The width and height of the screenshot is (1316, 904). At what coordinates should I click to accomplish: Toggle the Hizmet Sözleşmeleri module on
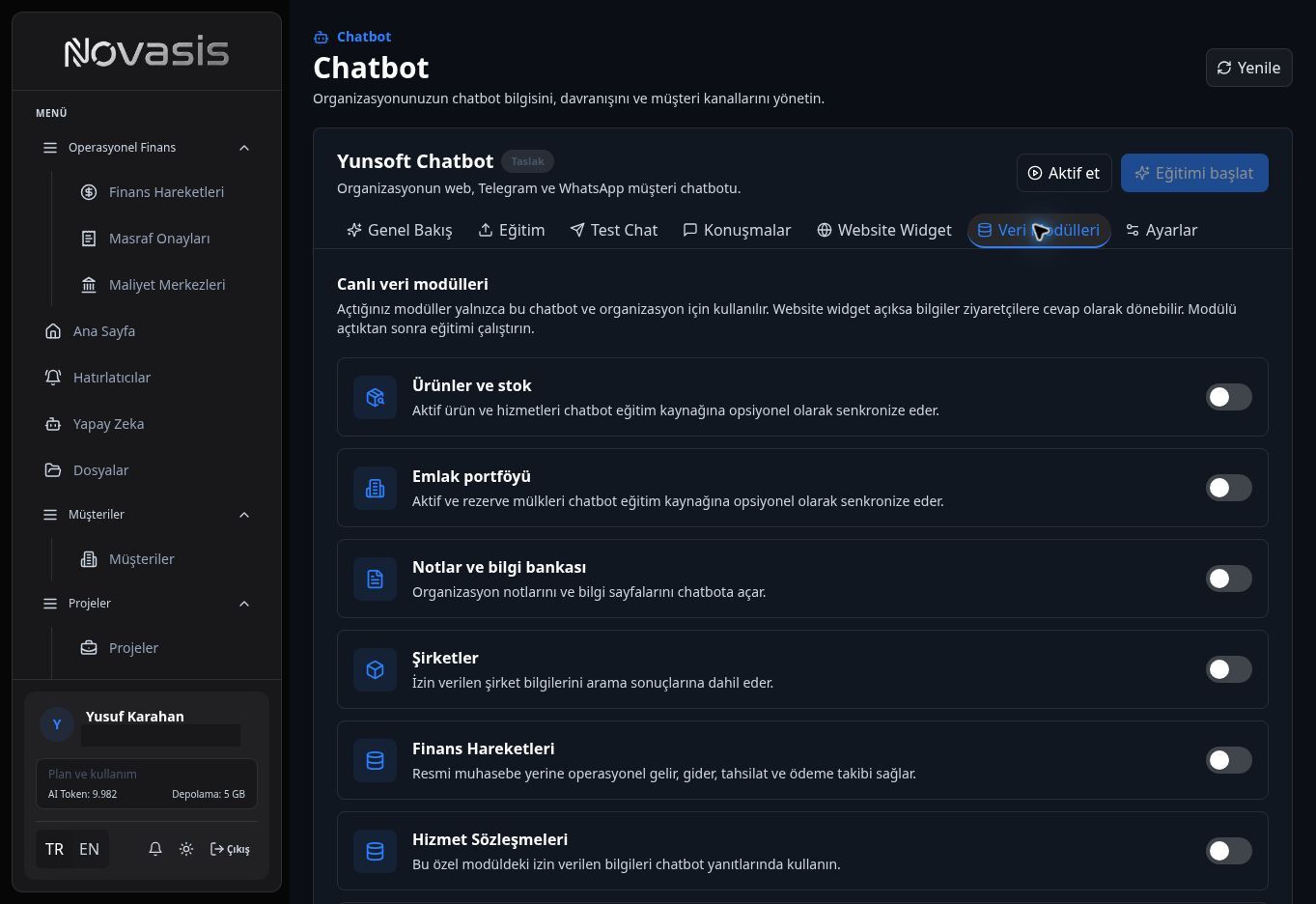coord(1229,851)
